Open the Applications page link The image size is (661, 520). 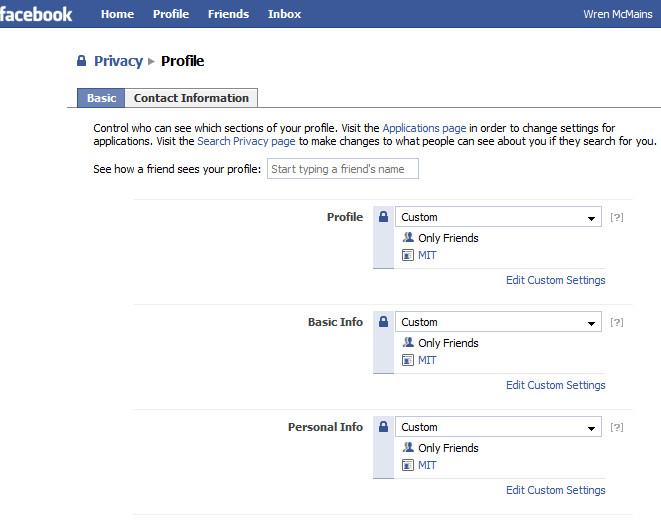click(424, 128)
